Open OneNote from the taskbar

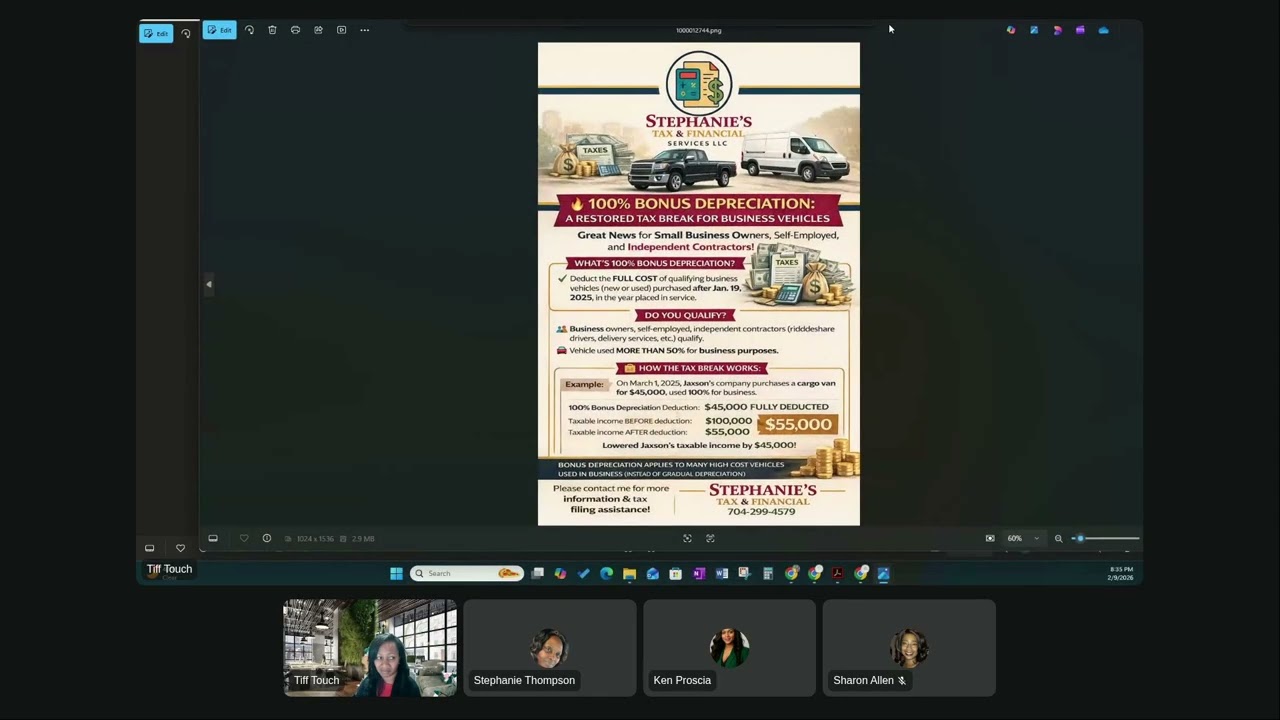698,573
